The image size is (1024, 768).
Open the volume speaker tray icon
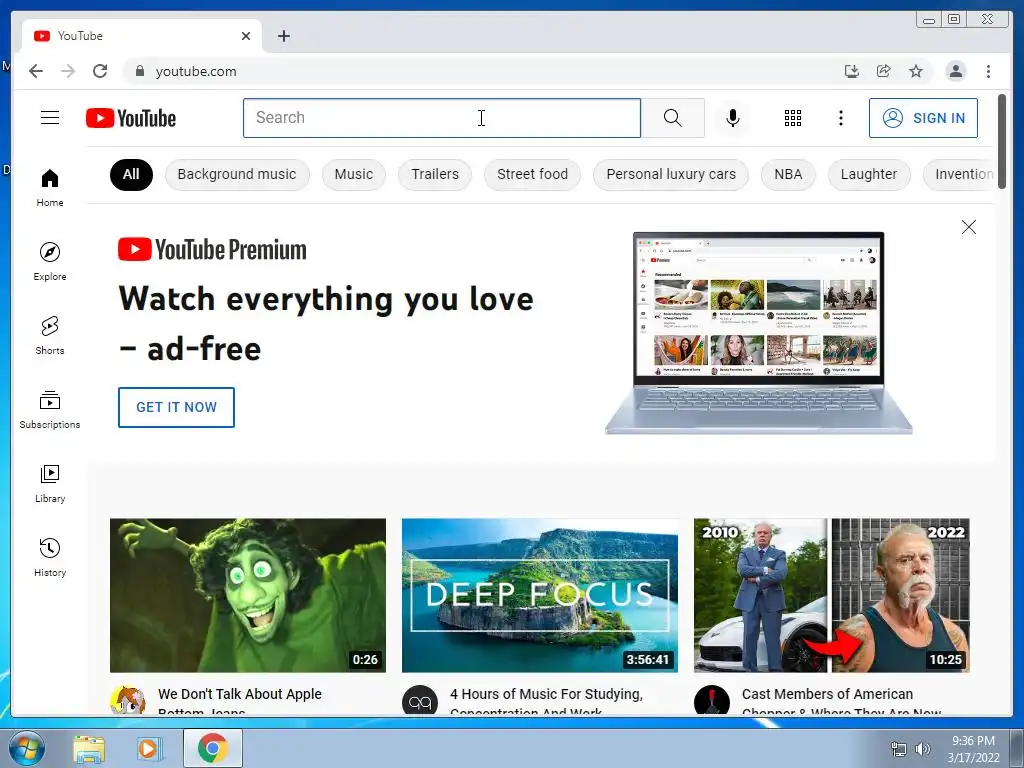pos(922,748)
